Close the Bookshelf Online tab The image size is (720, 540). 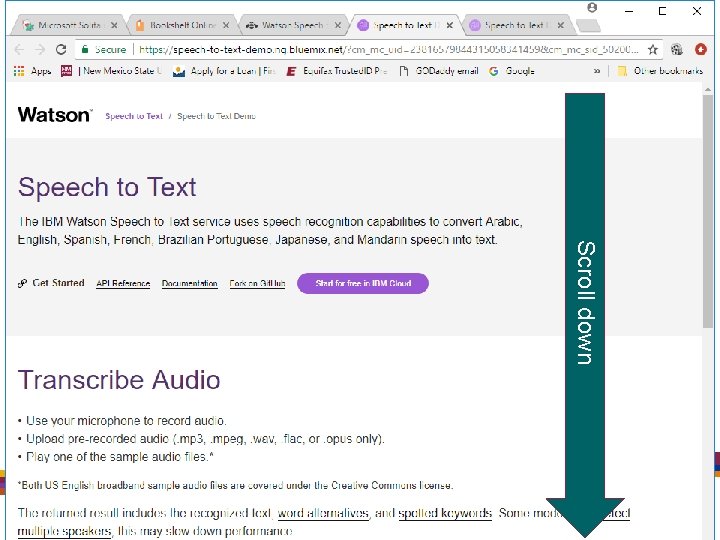tap(226, 25)
